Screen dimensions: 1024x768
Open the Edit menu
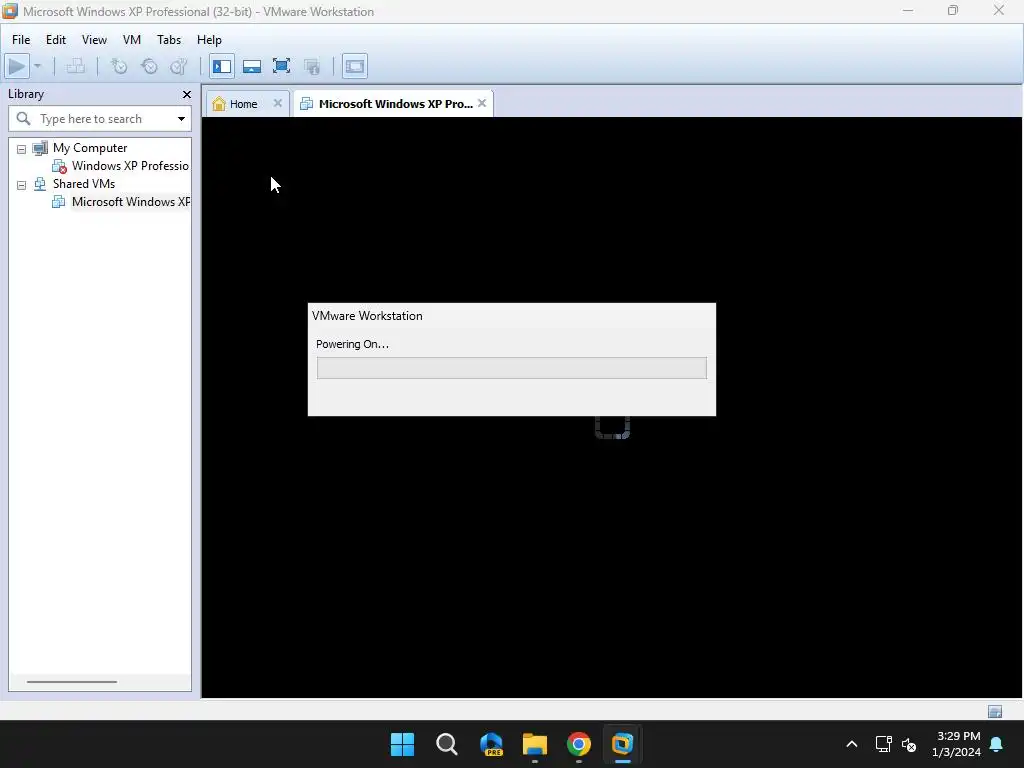click(56, 40)
